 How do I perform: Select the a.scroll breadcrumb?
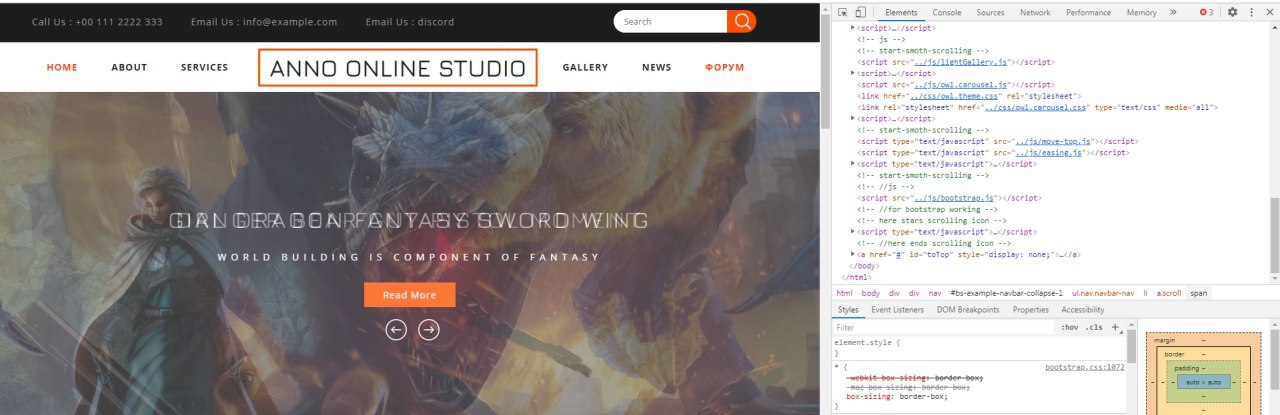coord(1169,293)
